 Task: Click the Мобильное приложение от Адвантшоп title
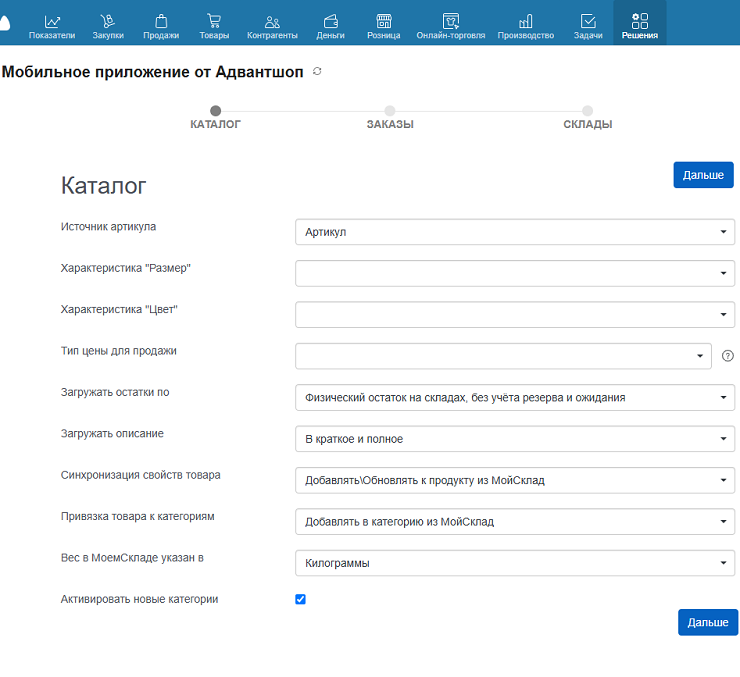point(152,72)
